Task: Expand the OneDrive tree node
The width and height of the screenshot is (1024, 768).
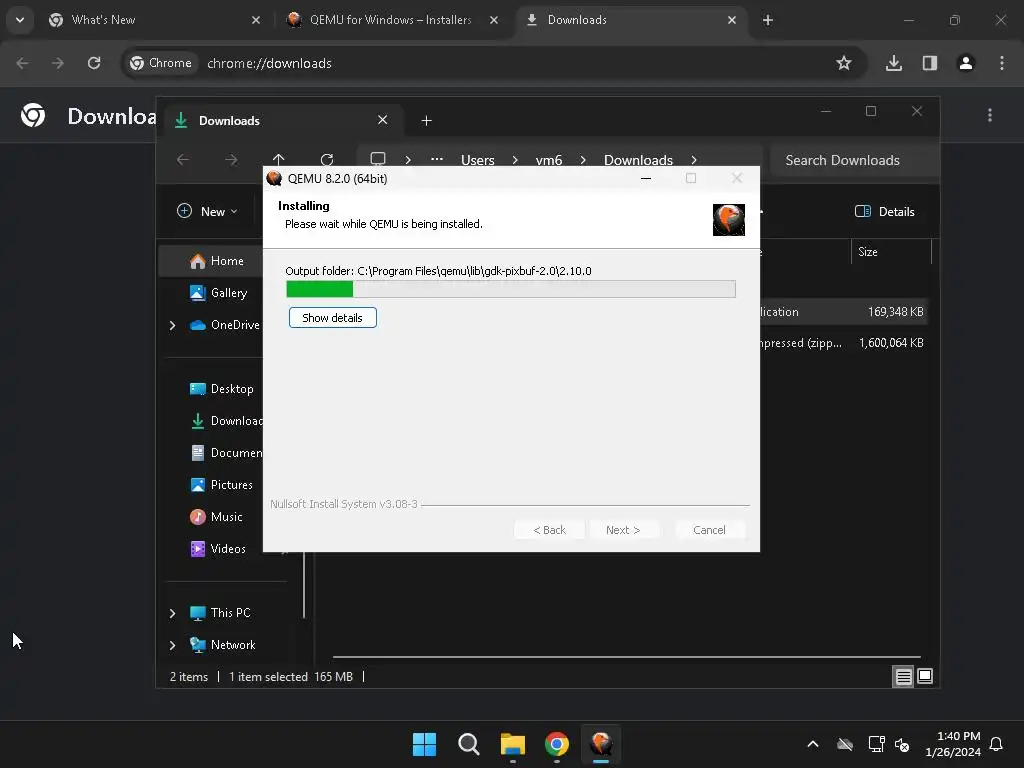Action: [x=172, y=325]
